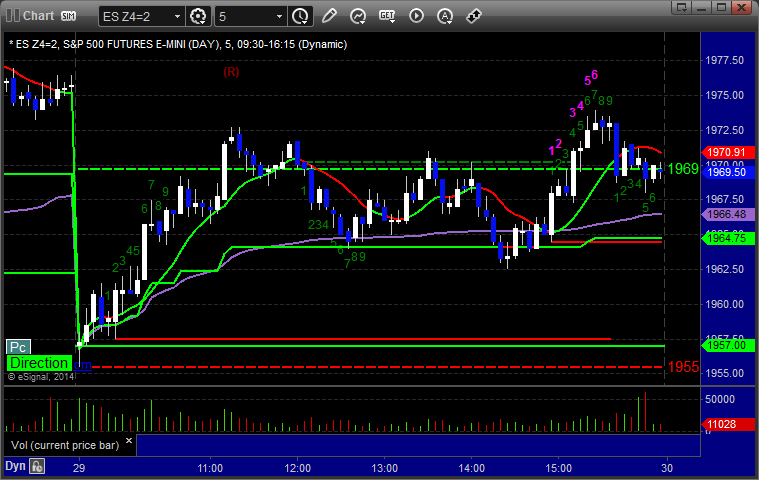Screen dimensions: 759x480
Task: Click the Dyn scaling button
Action: (15, 466)
